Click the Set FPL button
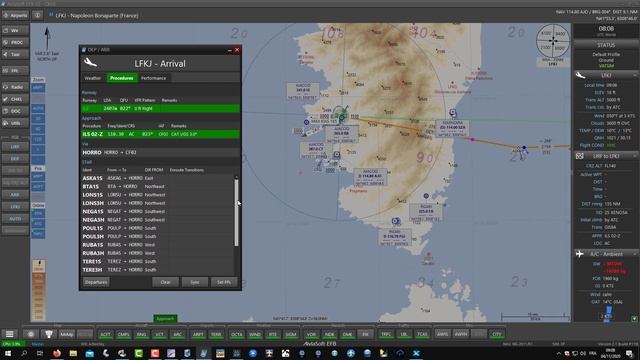This screenshot has height=360, width=640. [x=224, y=282]
